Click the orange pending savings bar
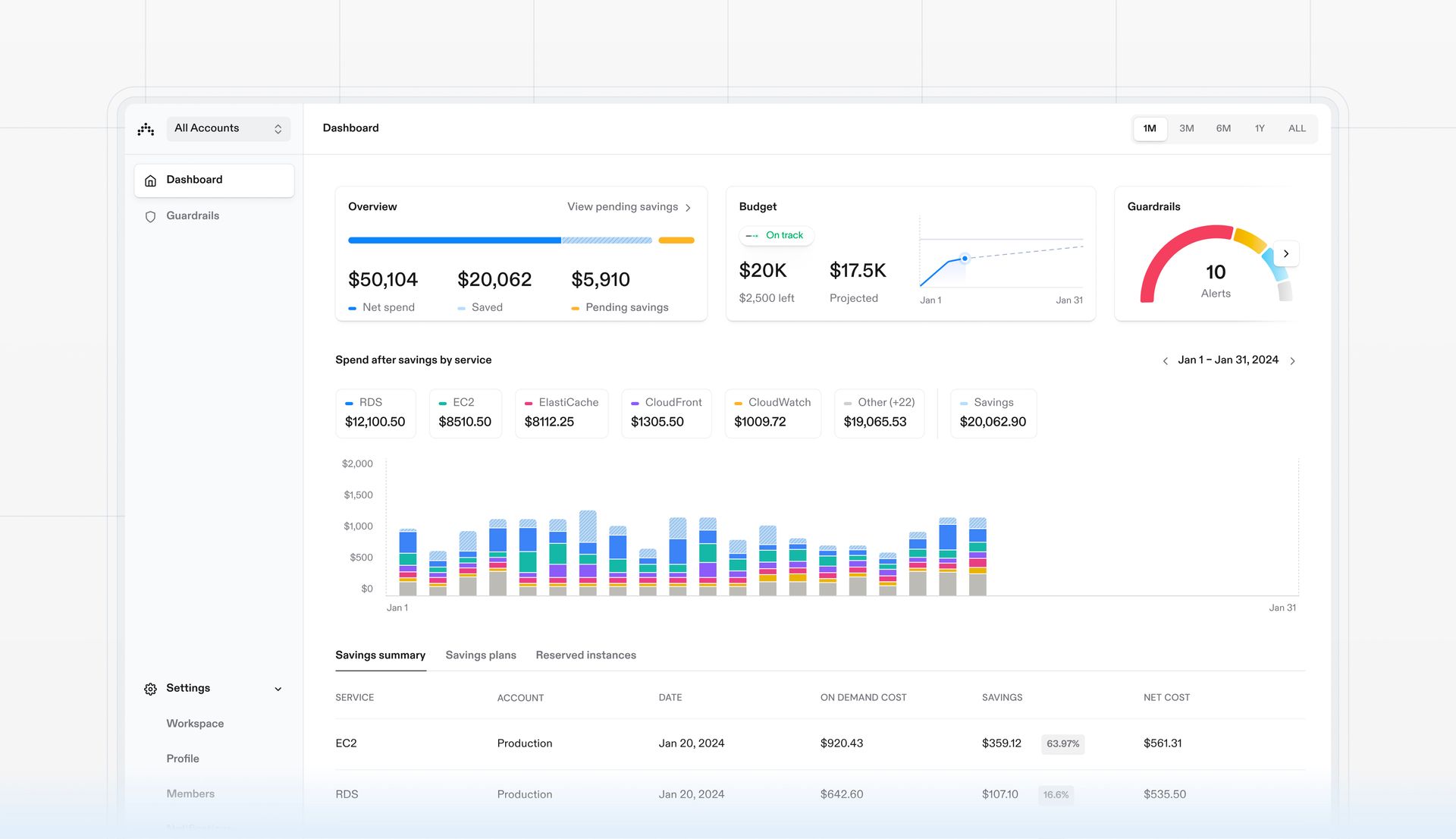 676,240
